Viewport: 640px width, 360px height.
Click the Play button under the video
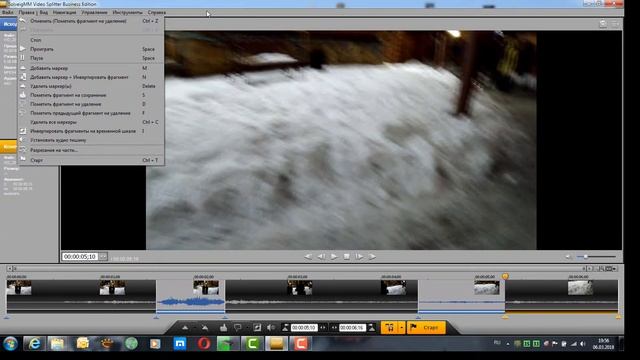point(334,257)
